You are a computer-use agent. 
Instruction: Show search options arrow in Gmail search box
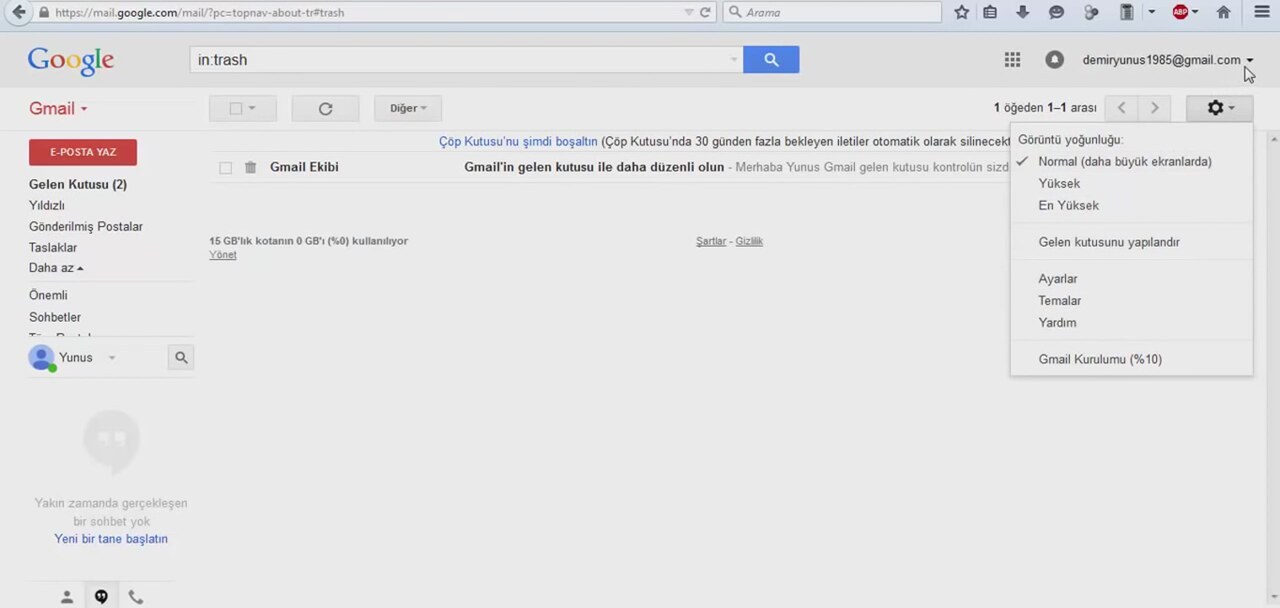tap(734, 60)
